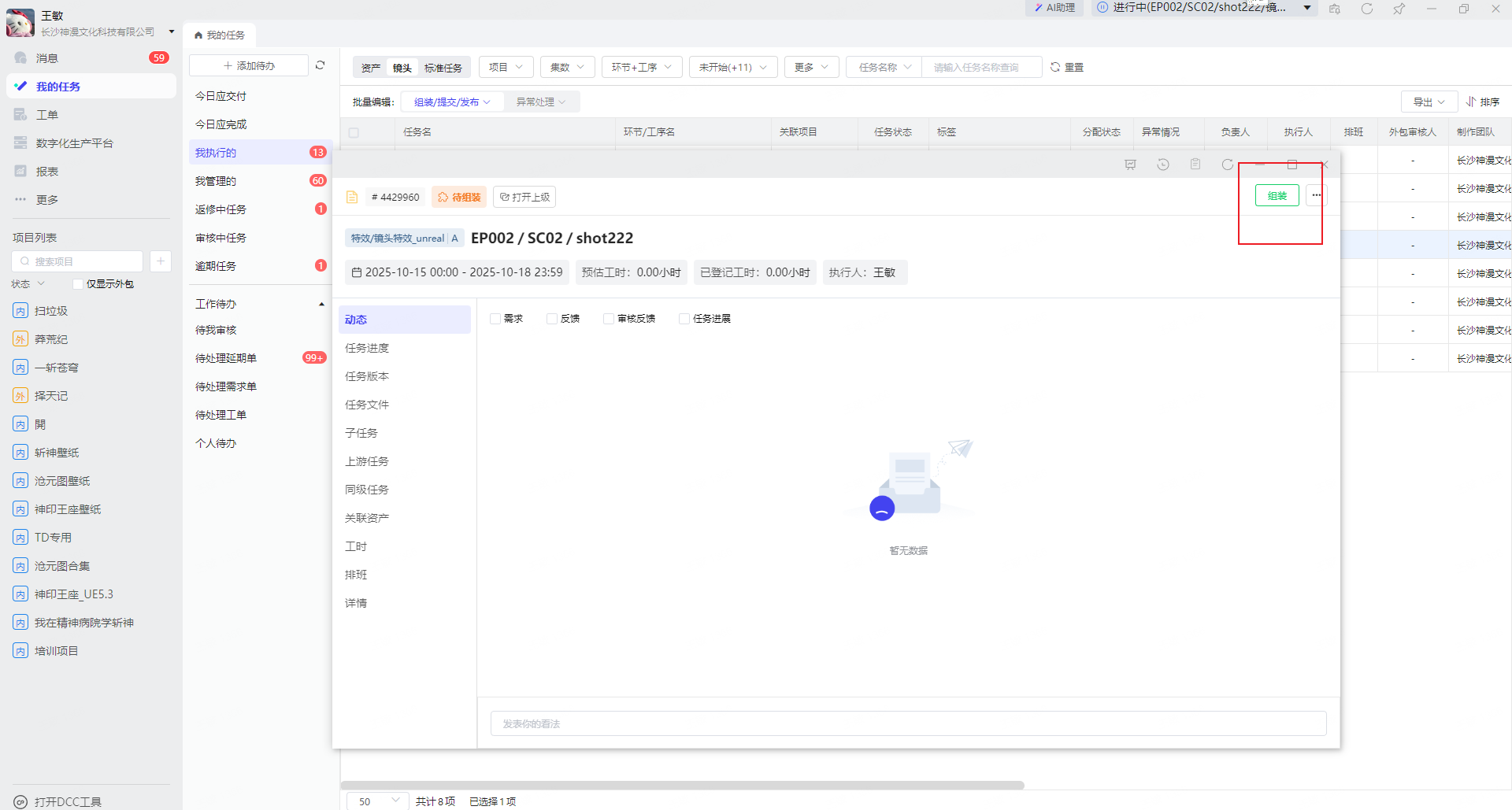Click the 打开上级 button
Viewport: 1512px width, 810px height.
pos(524,197)
